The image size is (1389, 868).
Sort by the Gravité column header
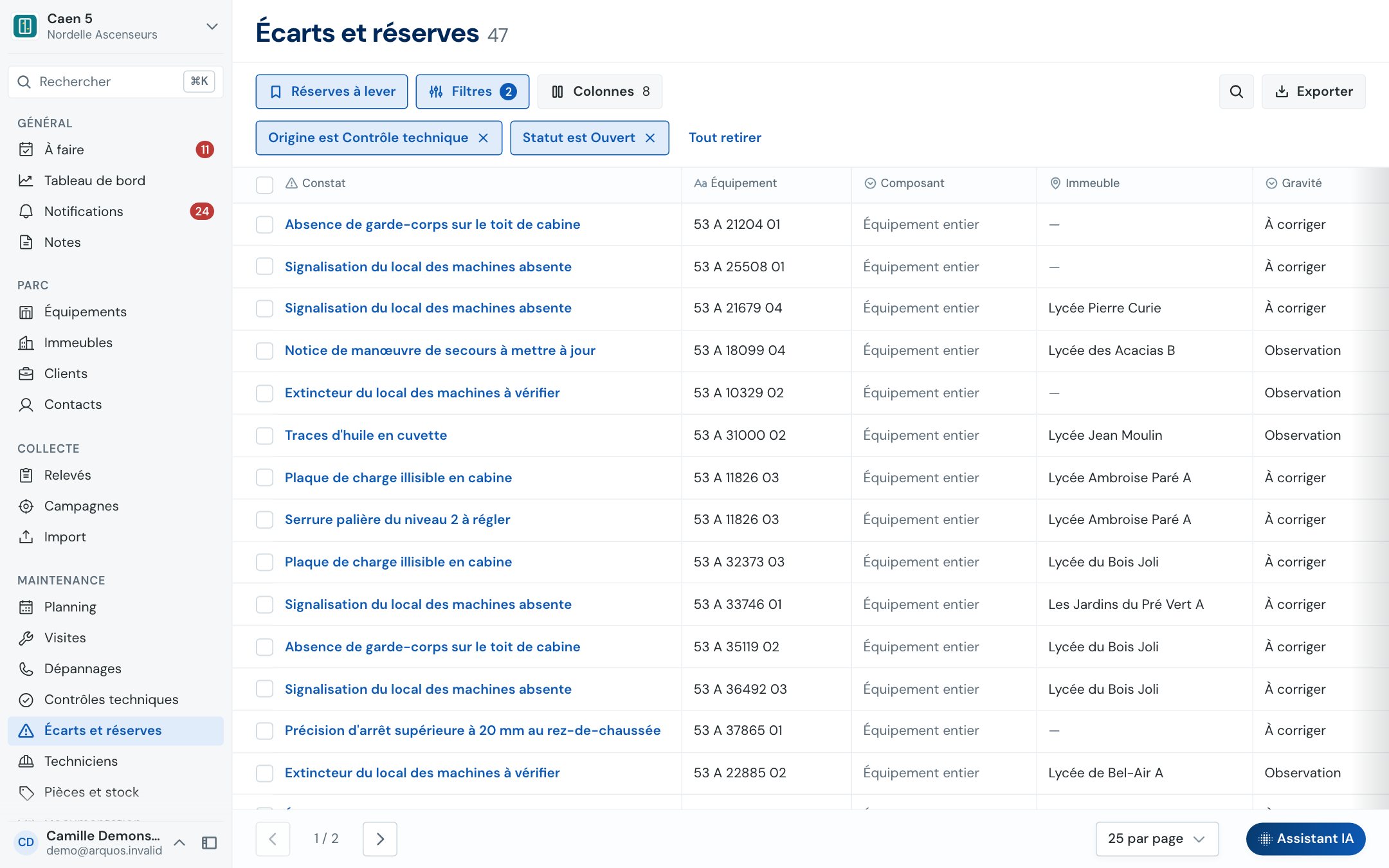[1293, 183]
